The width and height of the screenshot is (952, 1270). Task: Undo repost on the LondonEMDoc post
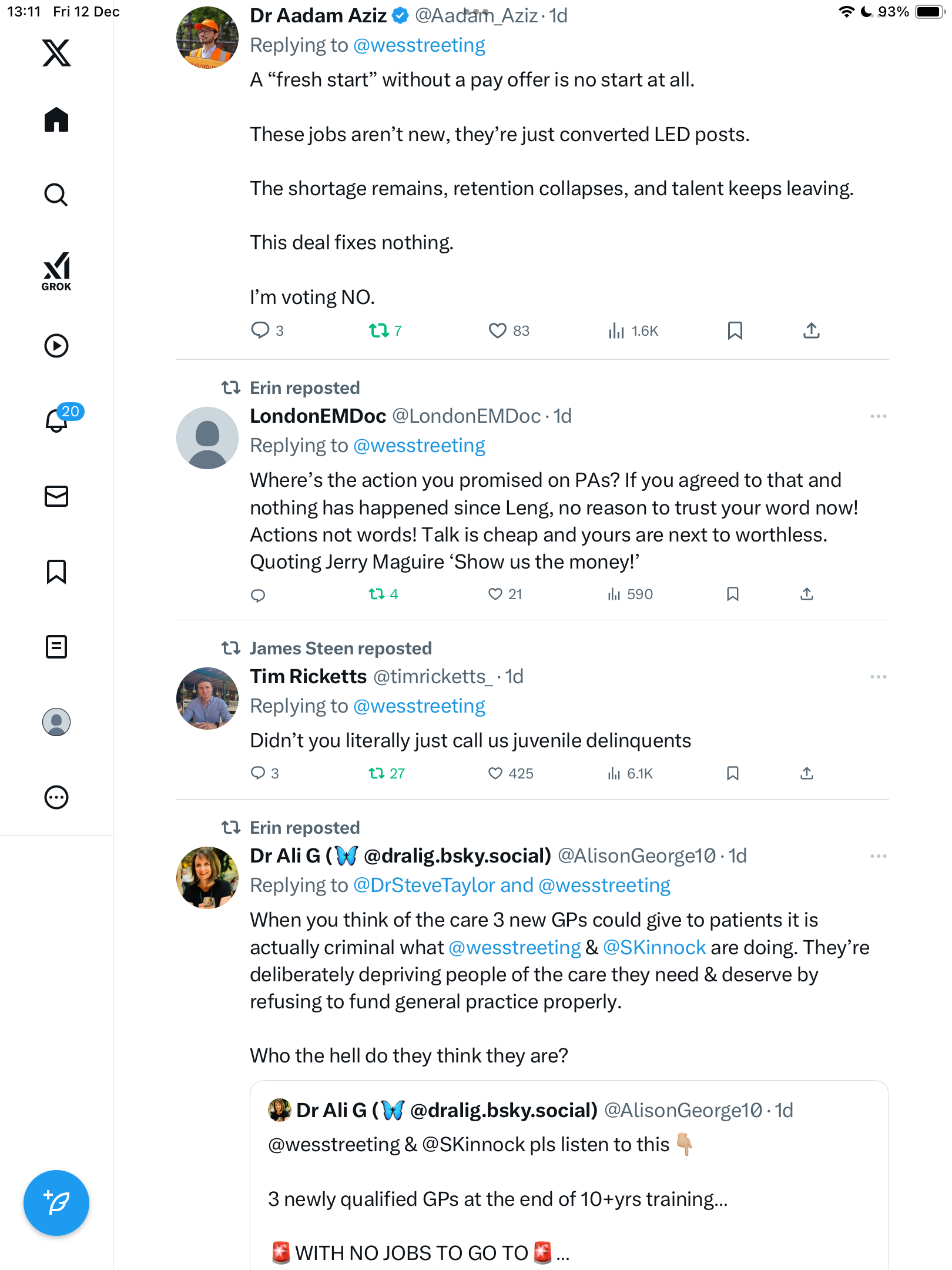coord(377,594)
